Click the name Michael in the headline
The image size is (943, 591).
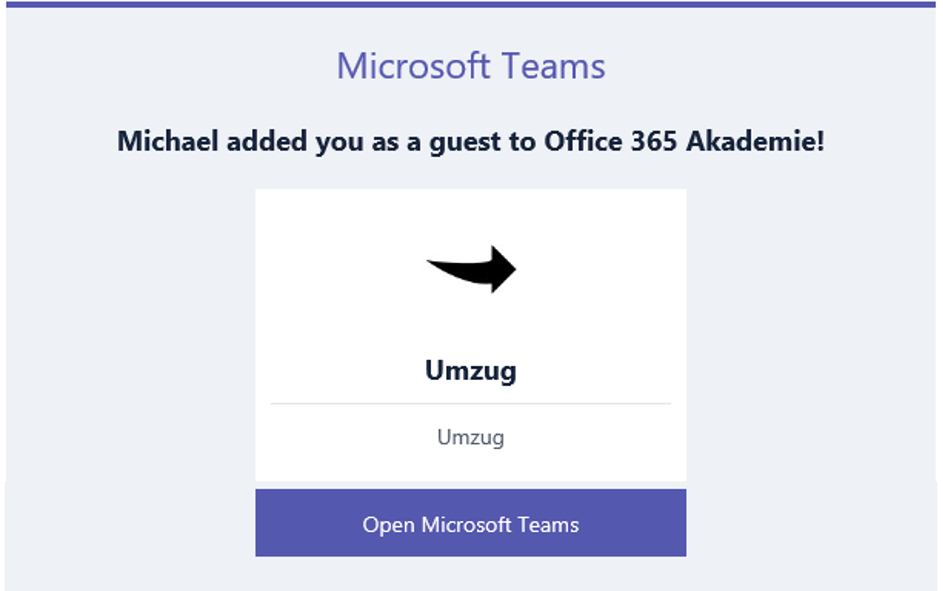coord(168,141)
